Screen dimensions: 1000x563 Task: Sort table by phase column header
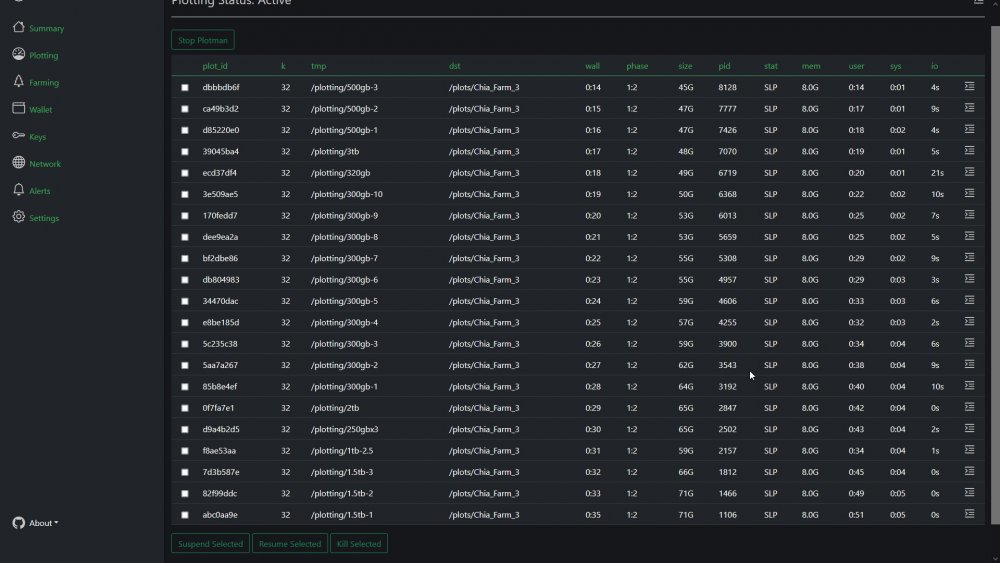click(637, 66)
